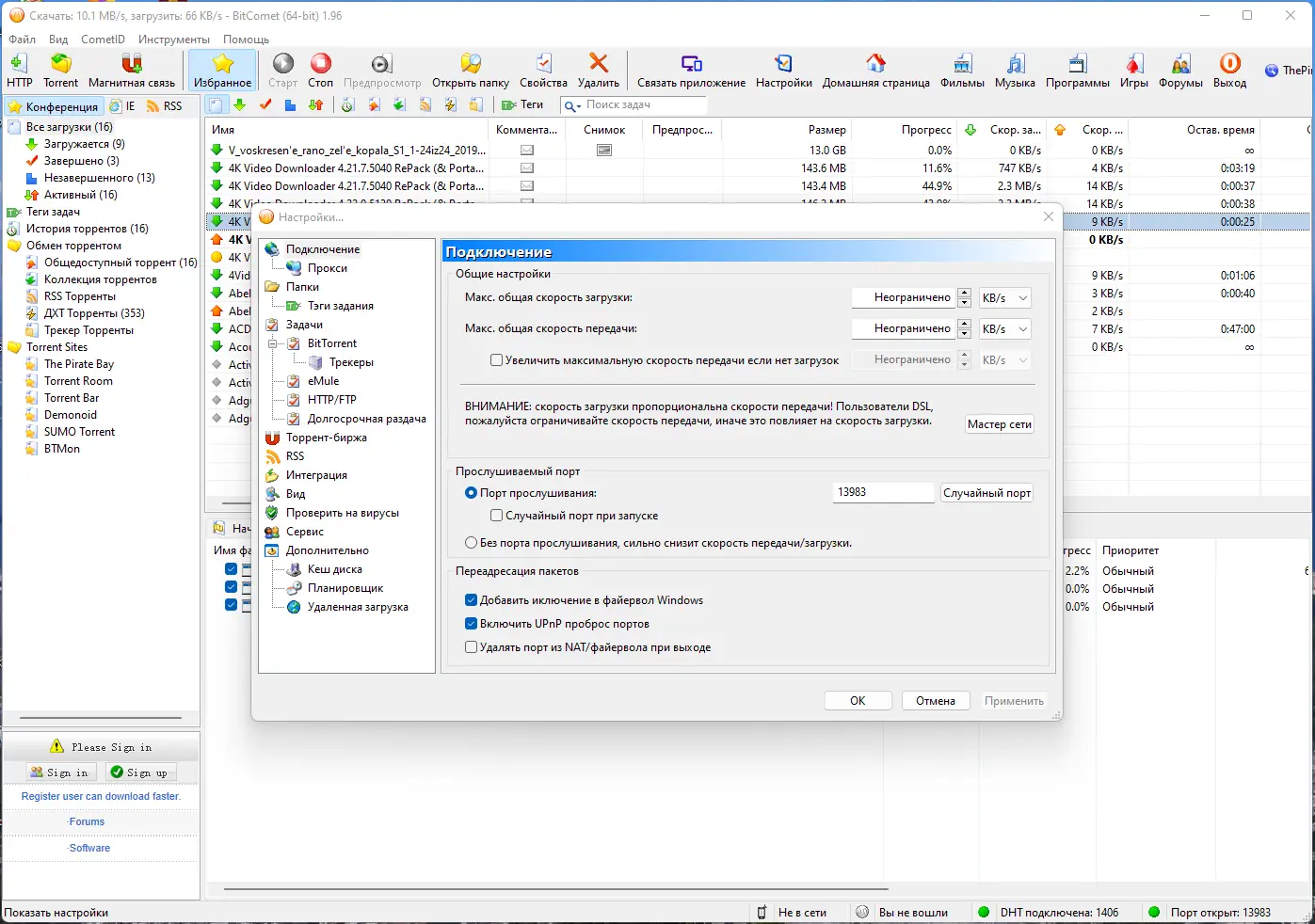This screenshot has height=924, width=1315.
Task: Click the Стоп toolbar button
Action: pyautogui.click(x=321, y=71)
